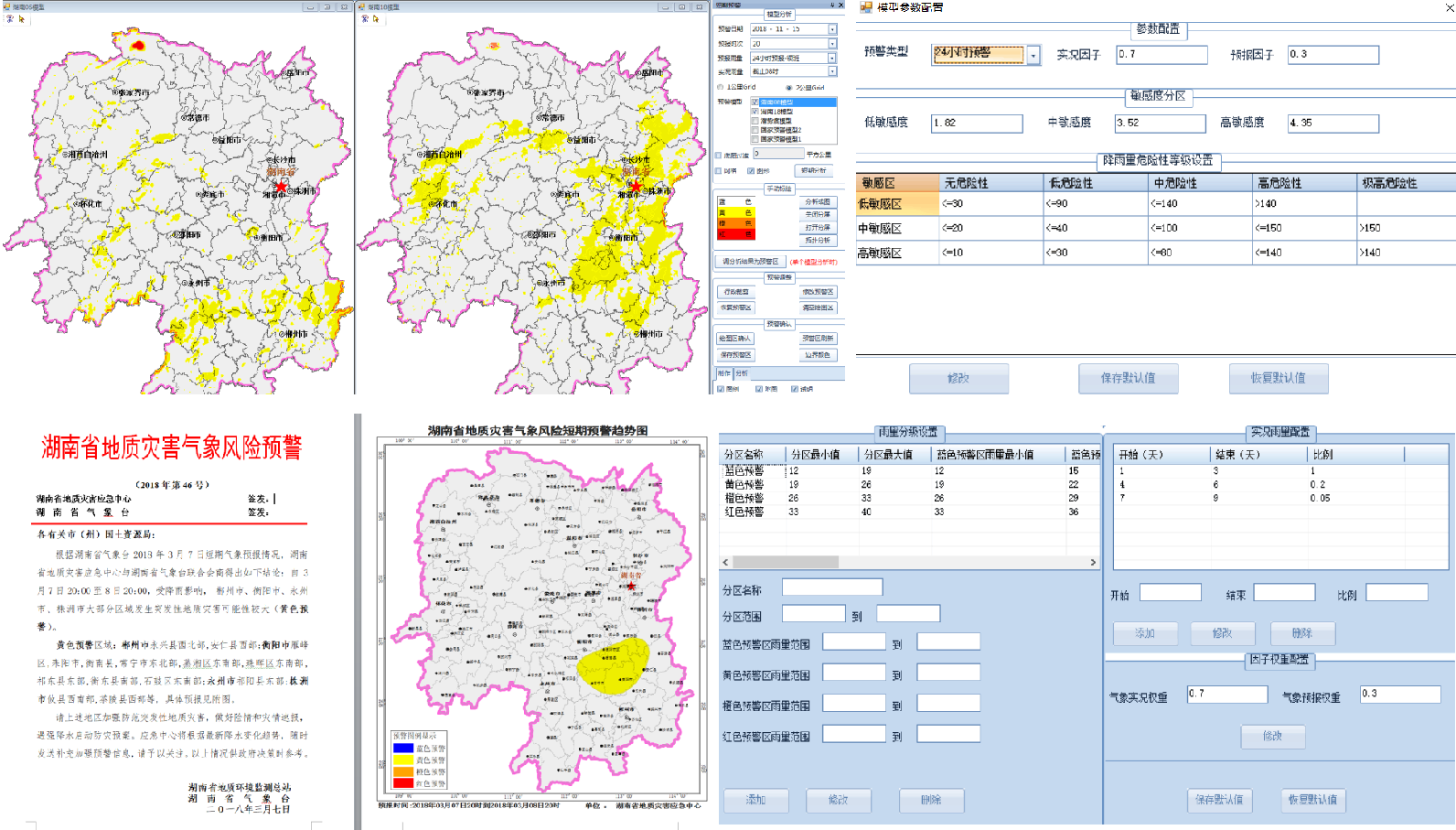Toggle the 图例 checkbox at panel bottom
The image size is (1456, 830).
pyautogui.click(x=721, y=389)
